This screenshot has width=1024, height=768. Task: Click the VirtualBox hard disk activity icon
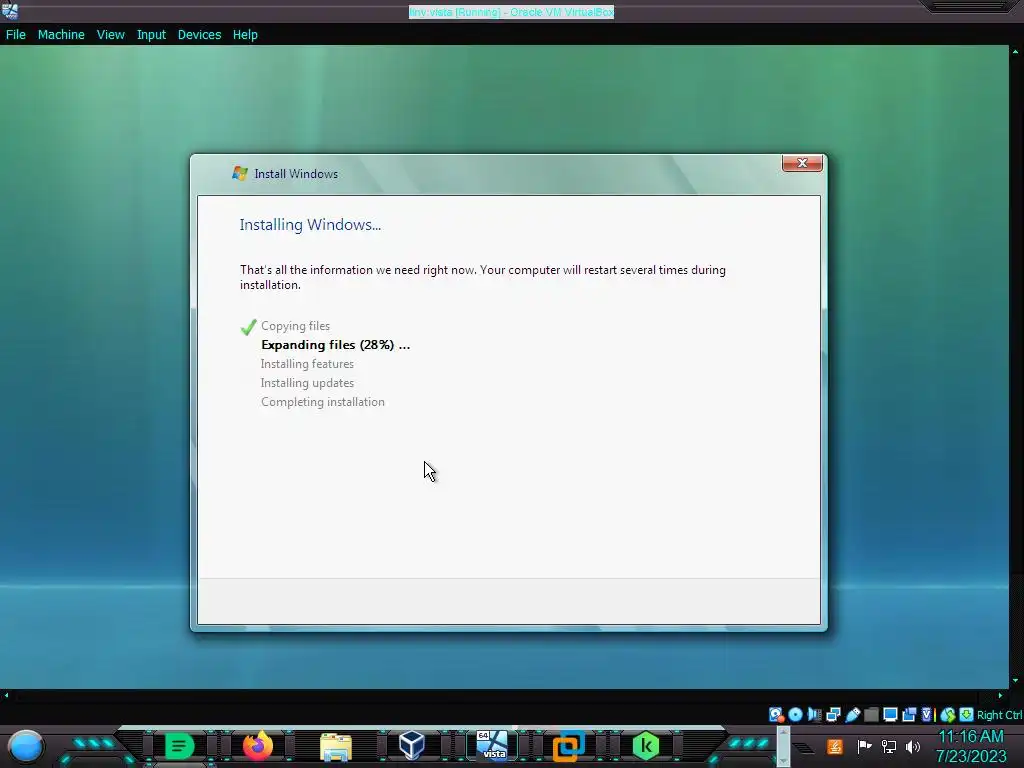[776, 714]
